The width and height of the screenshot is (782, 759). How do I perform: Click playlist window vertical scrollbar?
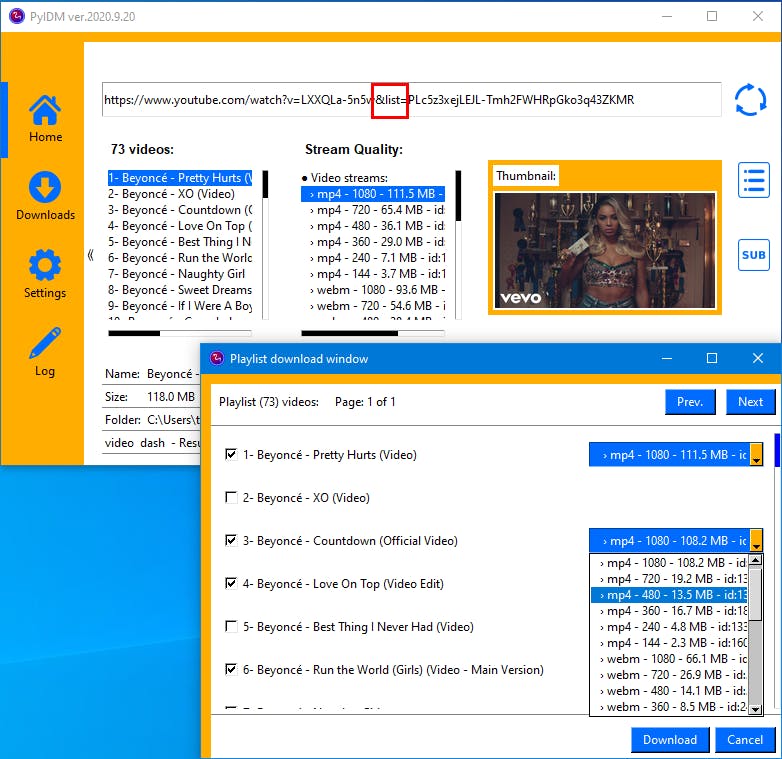tap(777, 569)
